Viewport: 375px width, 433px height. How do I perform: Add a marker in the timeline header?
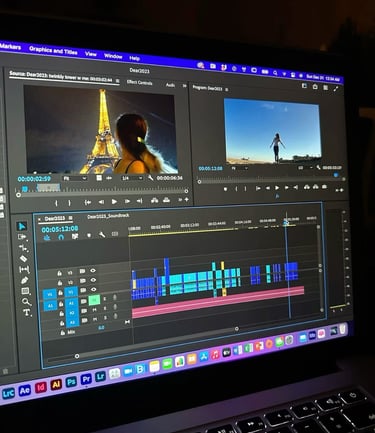(89, 235)
